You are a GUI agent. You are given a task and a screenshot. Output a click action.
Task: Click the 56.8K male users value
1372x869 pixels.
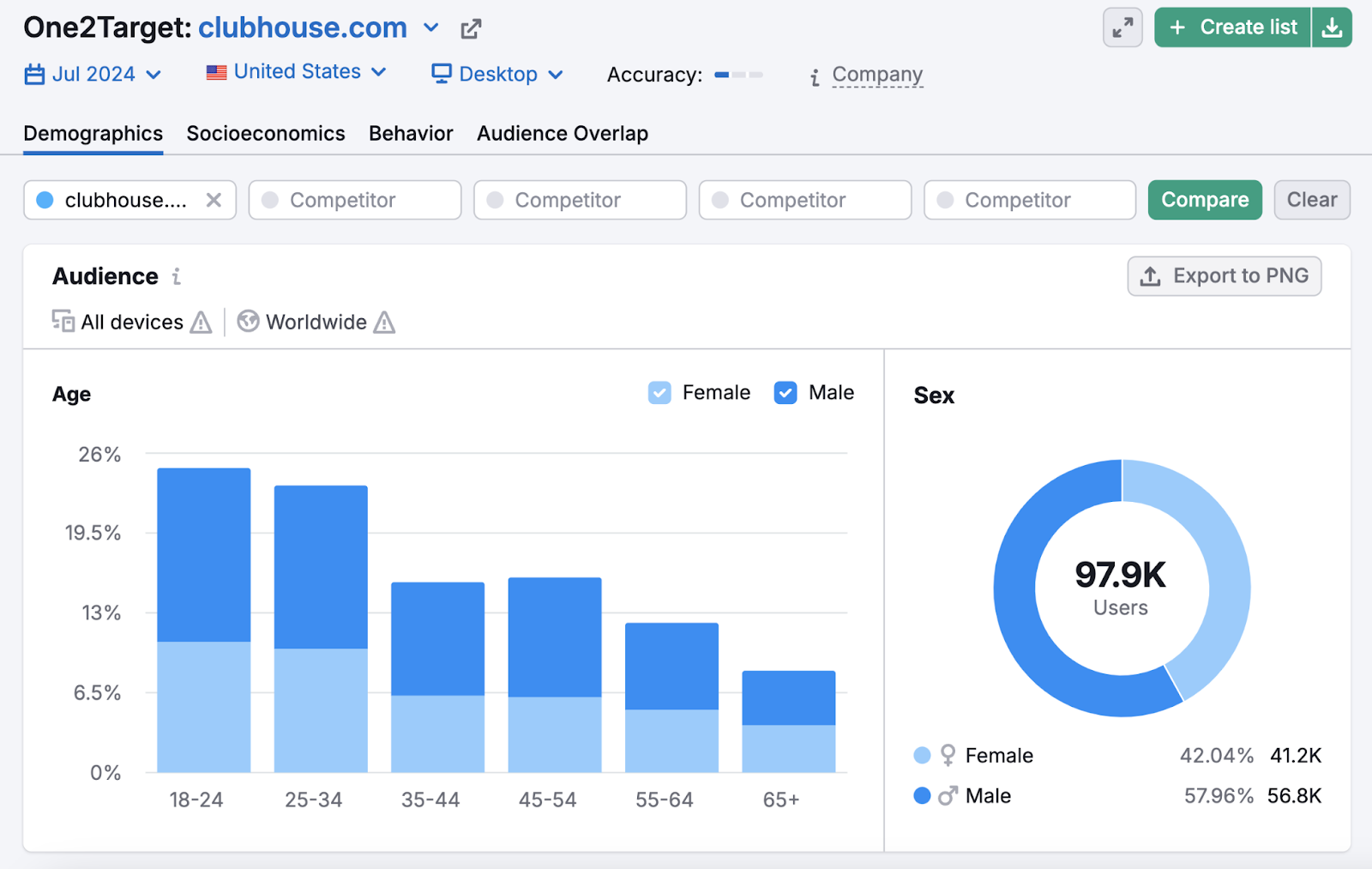(x=1295, y=796)
